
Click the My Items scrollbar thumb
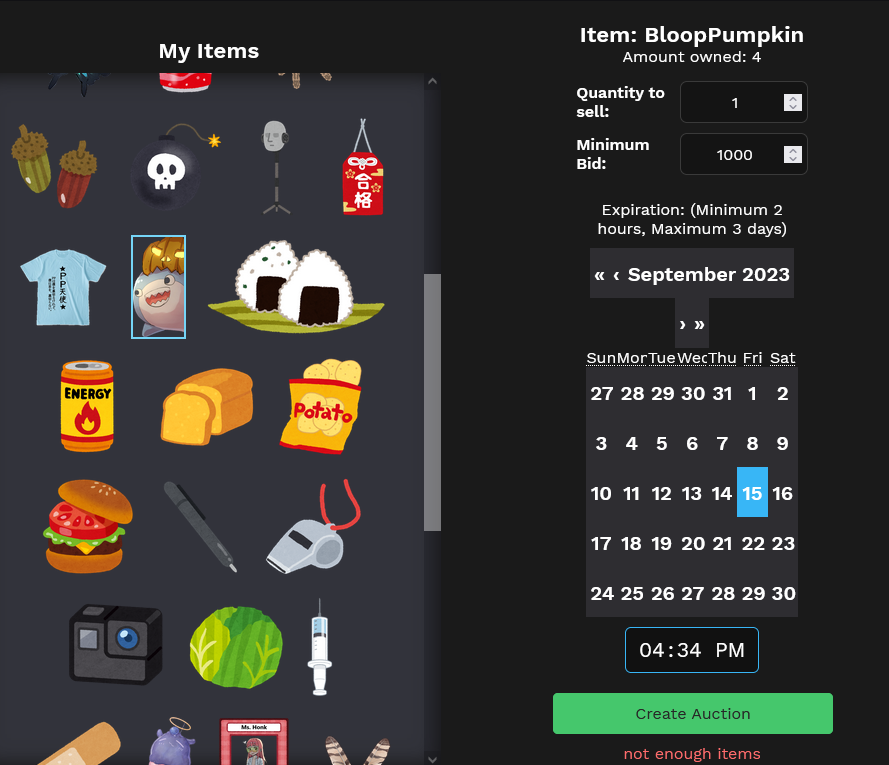pyautogui.click(x=433, y=403)
